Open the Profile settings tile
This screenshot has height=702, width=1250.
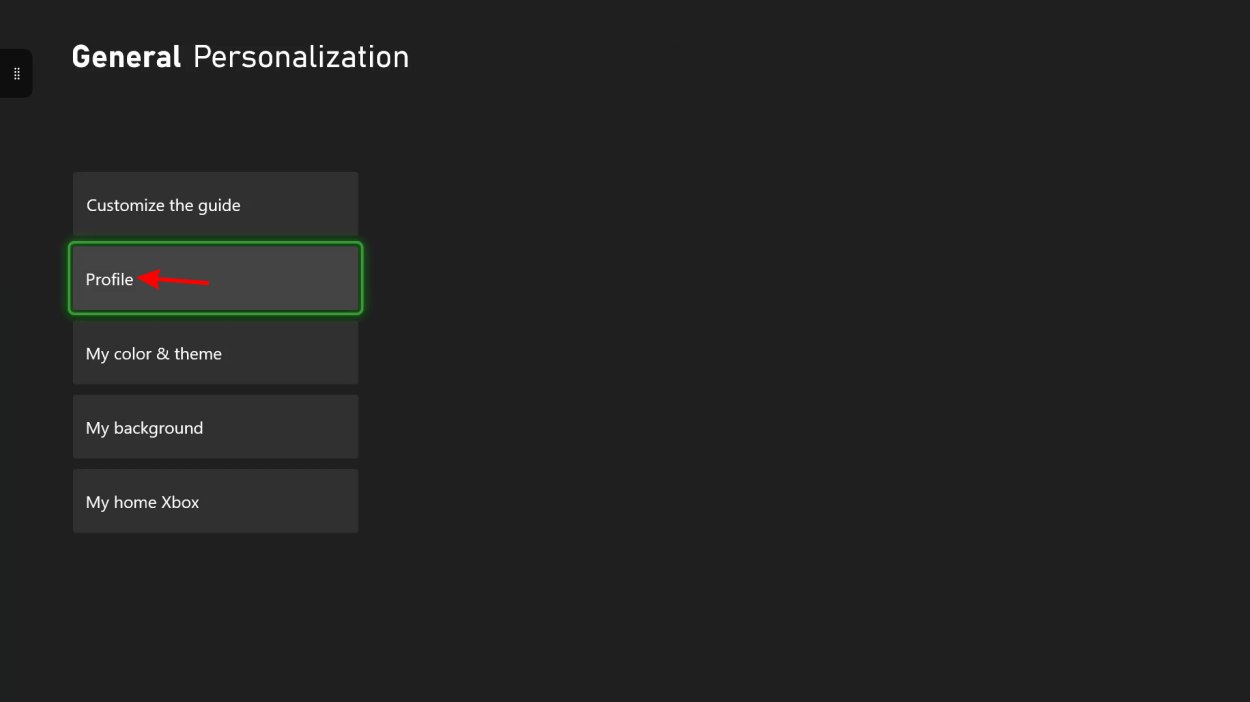215,279
